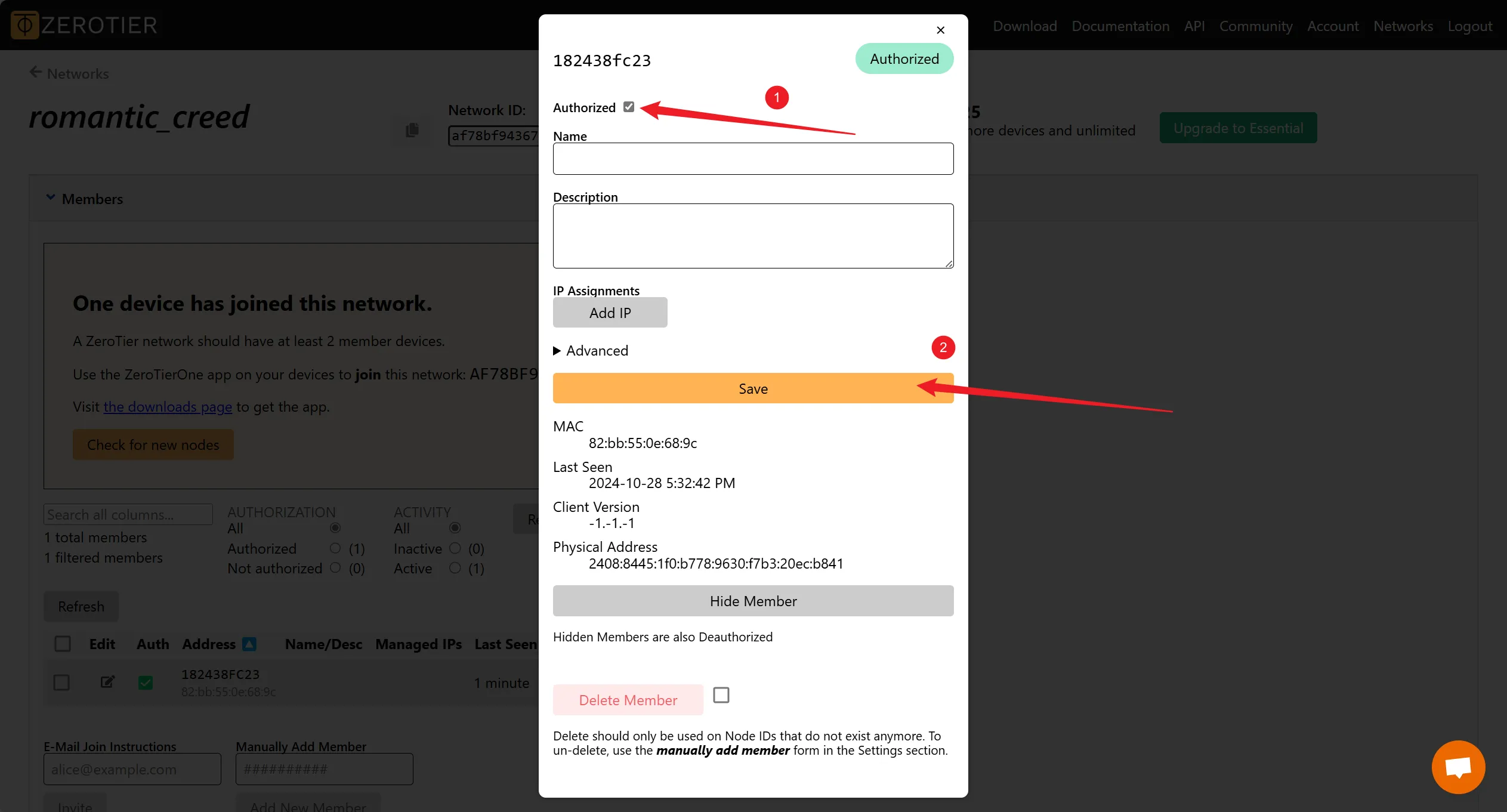Click the green auth checkmark in member row
1507x812 pixels.
146,683
